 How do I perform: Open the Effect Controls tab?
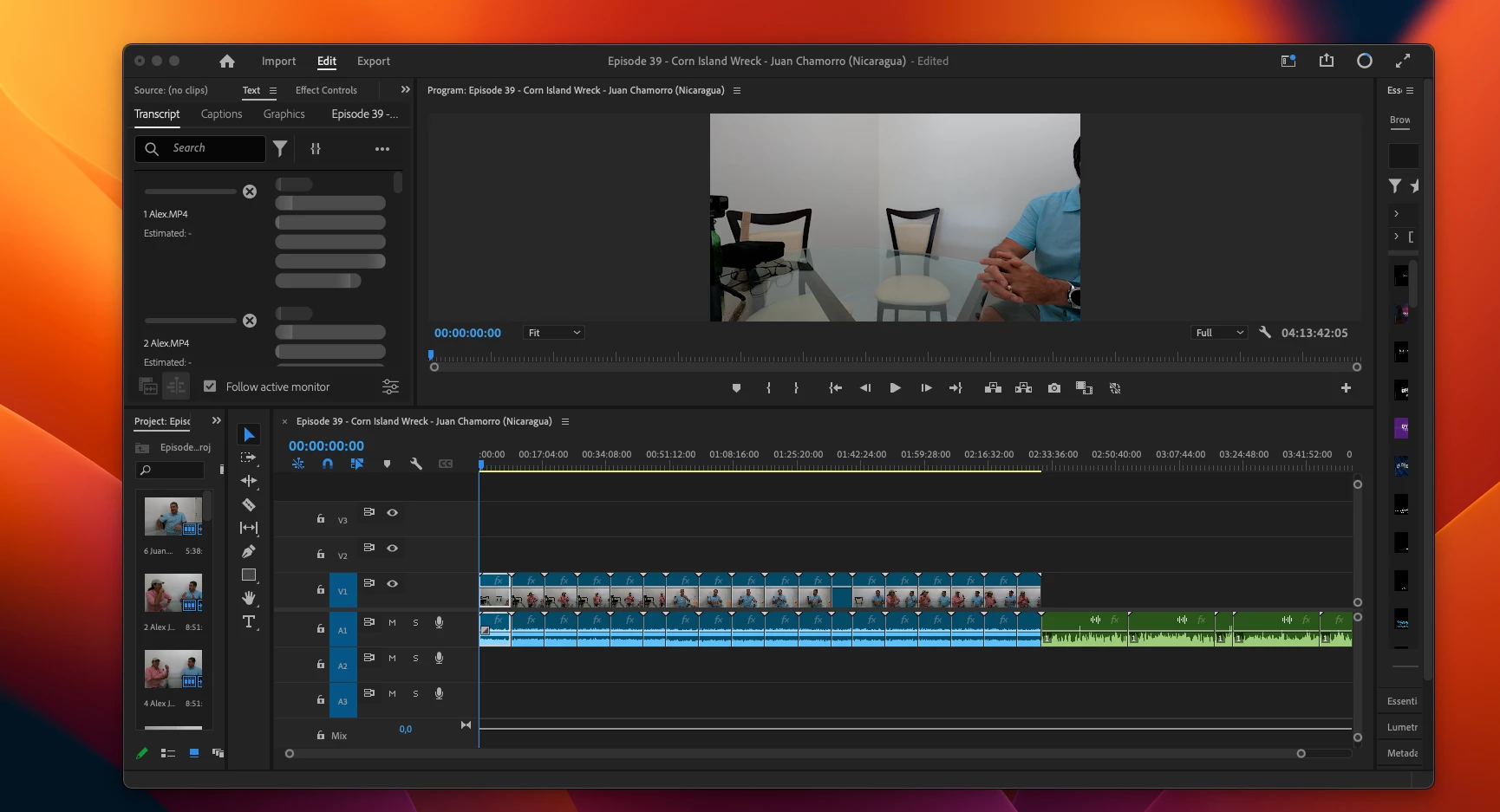[326, 90]
